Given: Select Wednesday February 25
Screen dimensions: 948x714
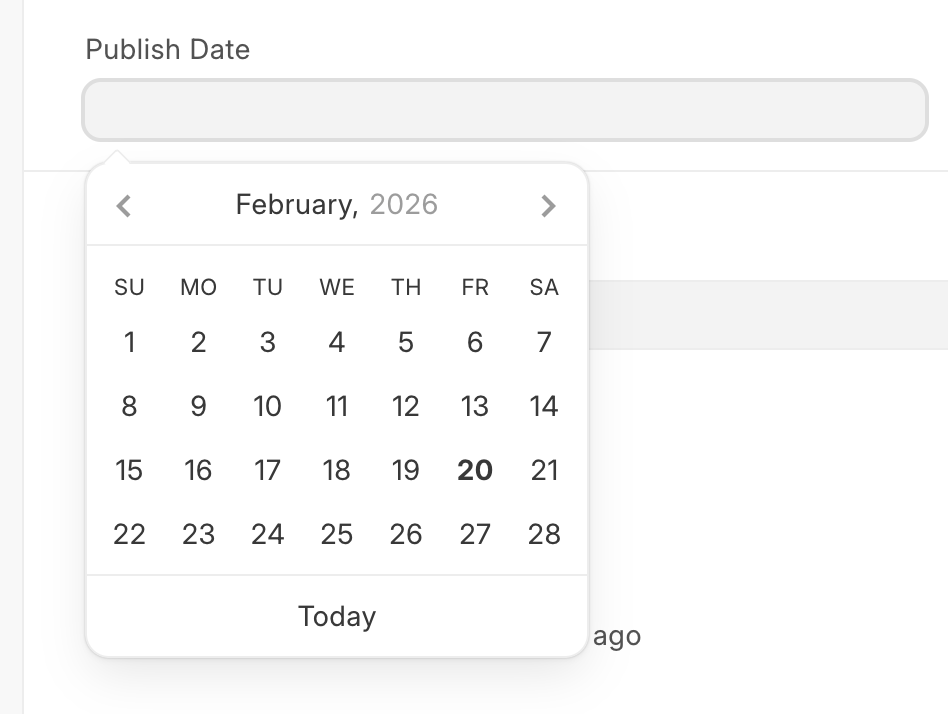Looking at the screenshot, I should point(337,534).
